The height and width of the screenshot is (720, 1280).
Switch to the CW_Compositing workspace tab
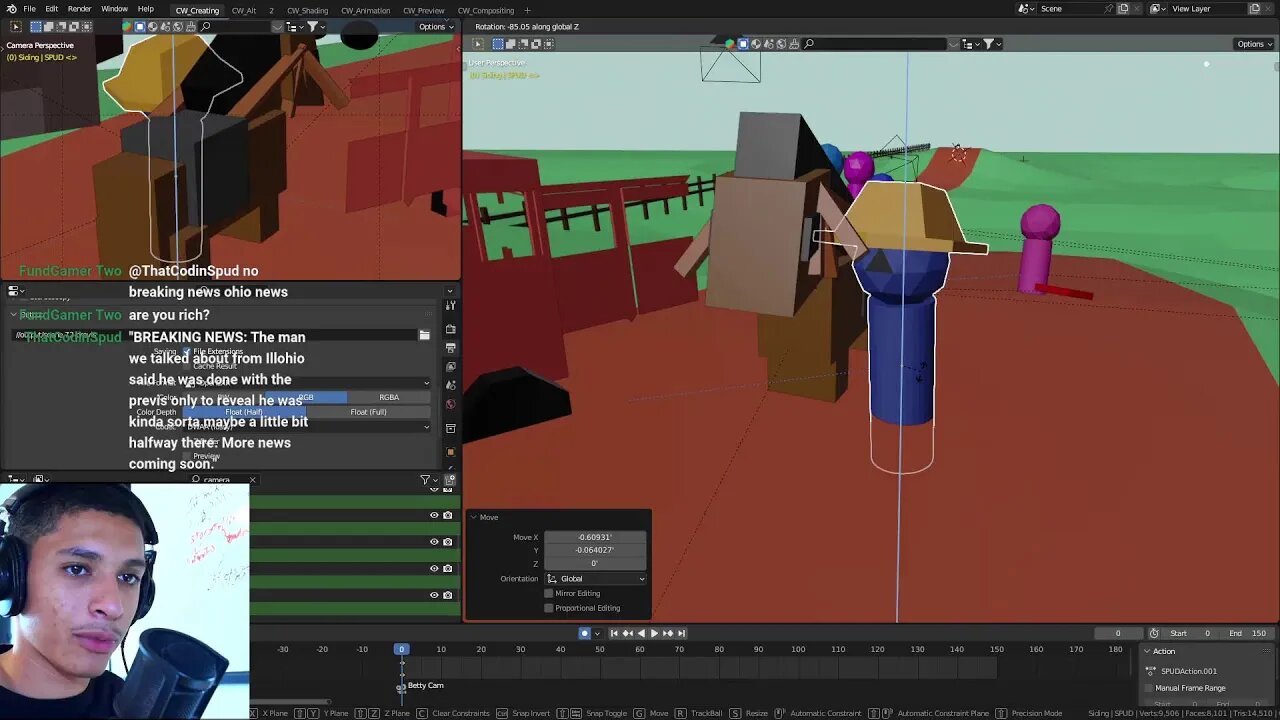pos(486,10)
